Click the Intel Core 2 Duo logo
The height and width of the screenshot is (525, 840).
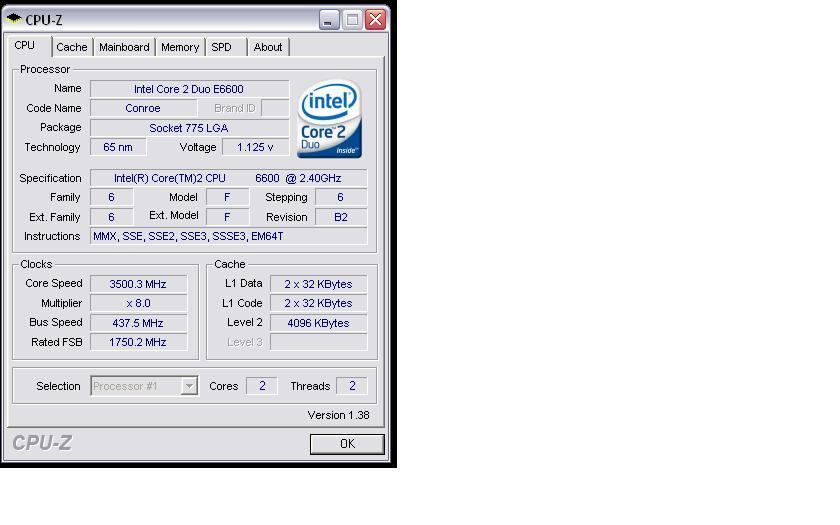pos(329,118)
